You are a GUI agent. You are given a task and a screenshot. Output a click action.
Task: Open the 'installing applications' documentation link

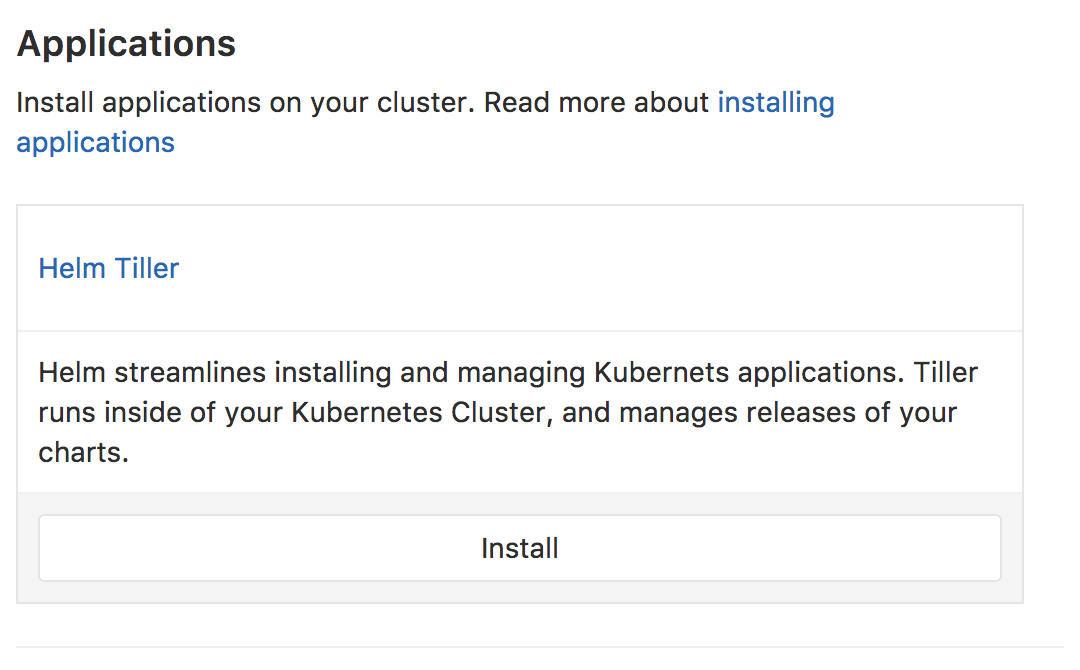[x=775, y=103]
